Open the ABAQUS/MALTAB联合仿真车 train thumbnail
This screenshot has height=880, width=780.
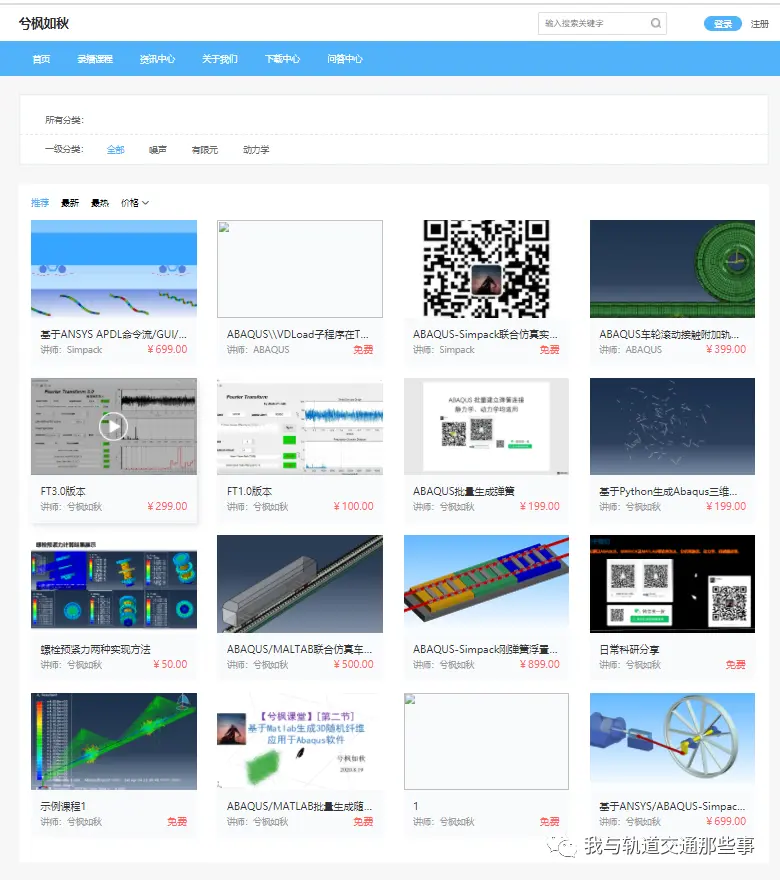tap(300, 584)
